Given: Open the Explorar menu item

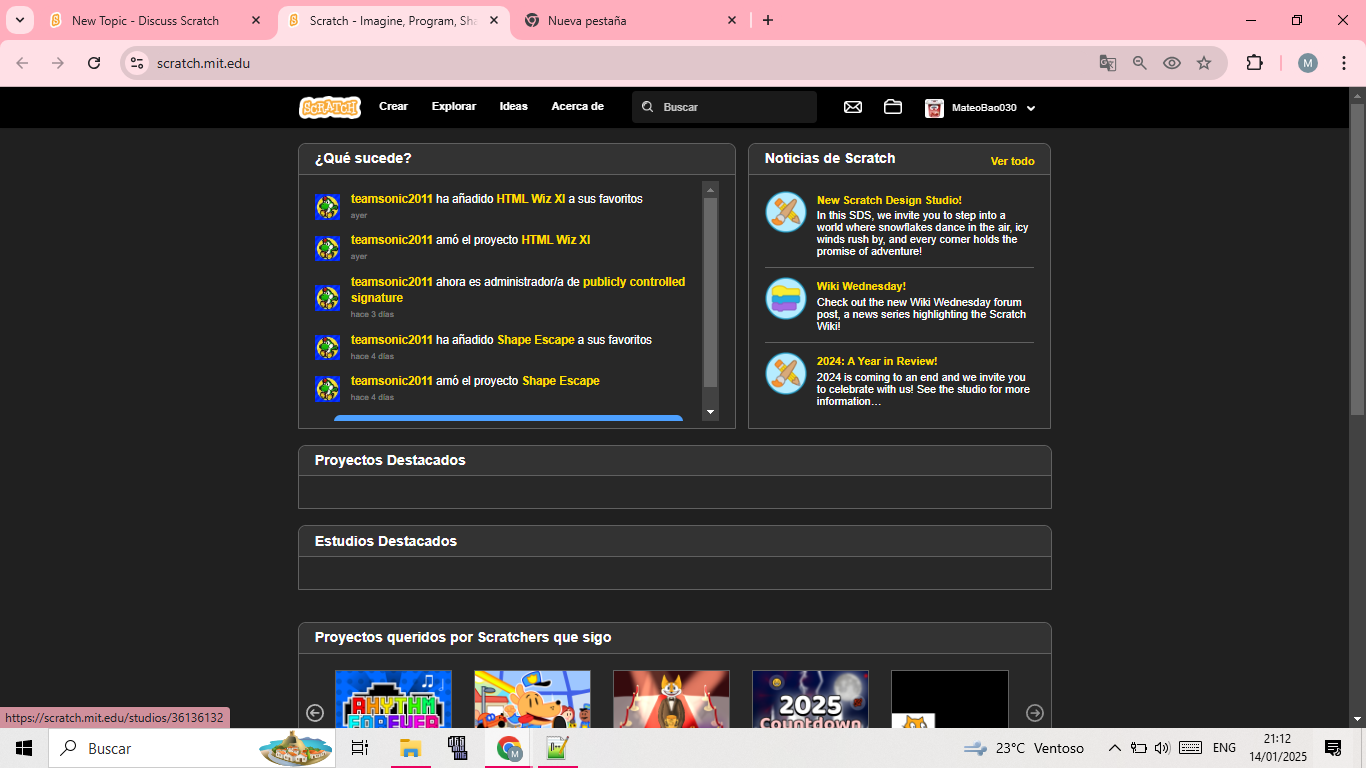Looking at the screenshot, I should pos(454,106).
